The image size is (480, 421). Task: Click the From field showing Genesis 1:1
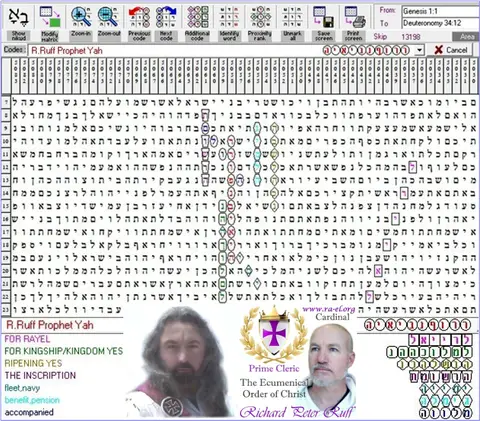click(440, 11)
